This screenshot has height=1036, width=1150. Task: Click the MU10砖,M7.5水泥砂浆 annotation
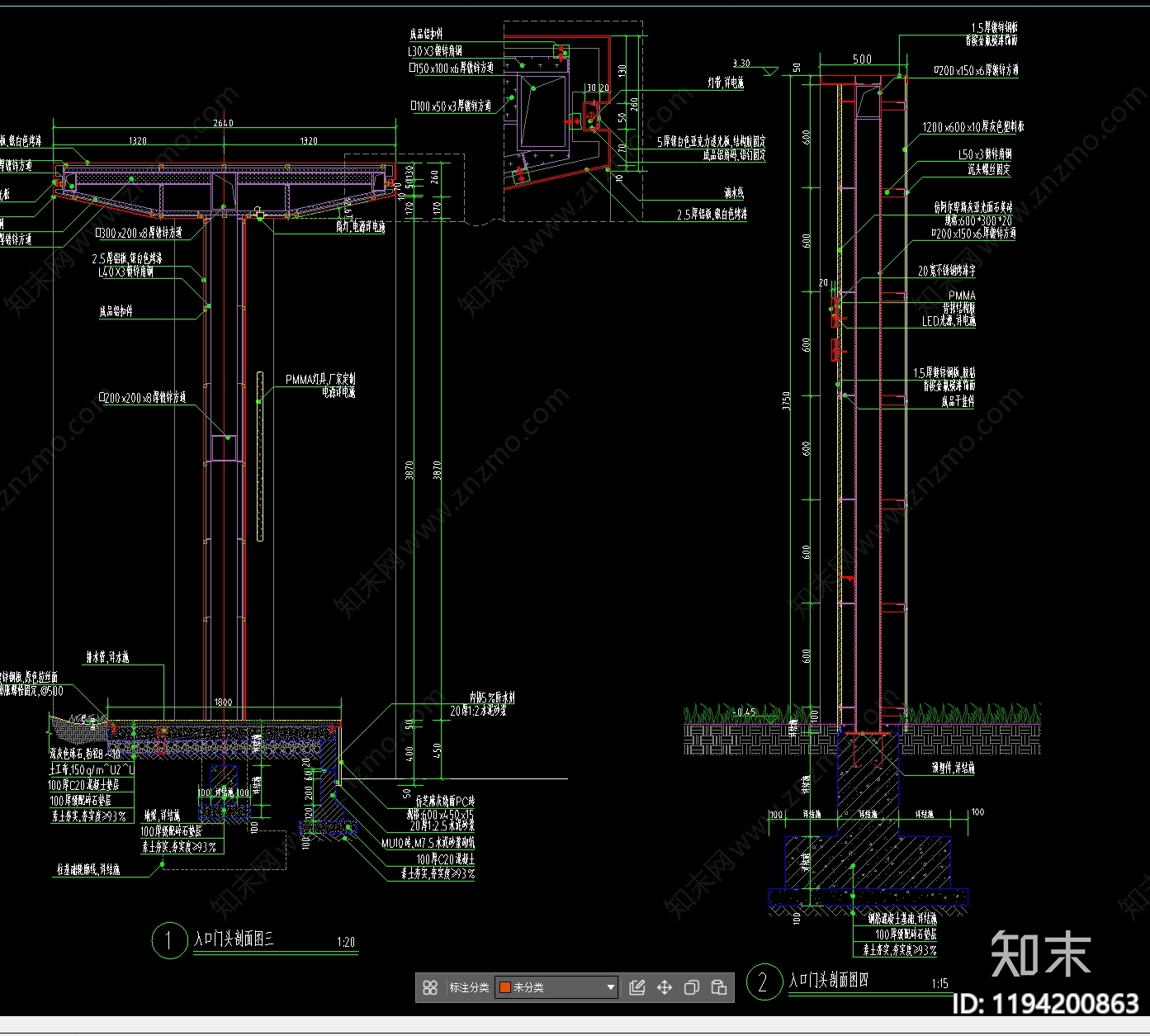click(428, 844)
